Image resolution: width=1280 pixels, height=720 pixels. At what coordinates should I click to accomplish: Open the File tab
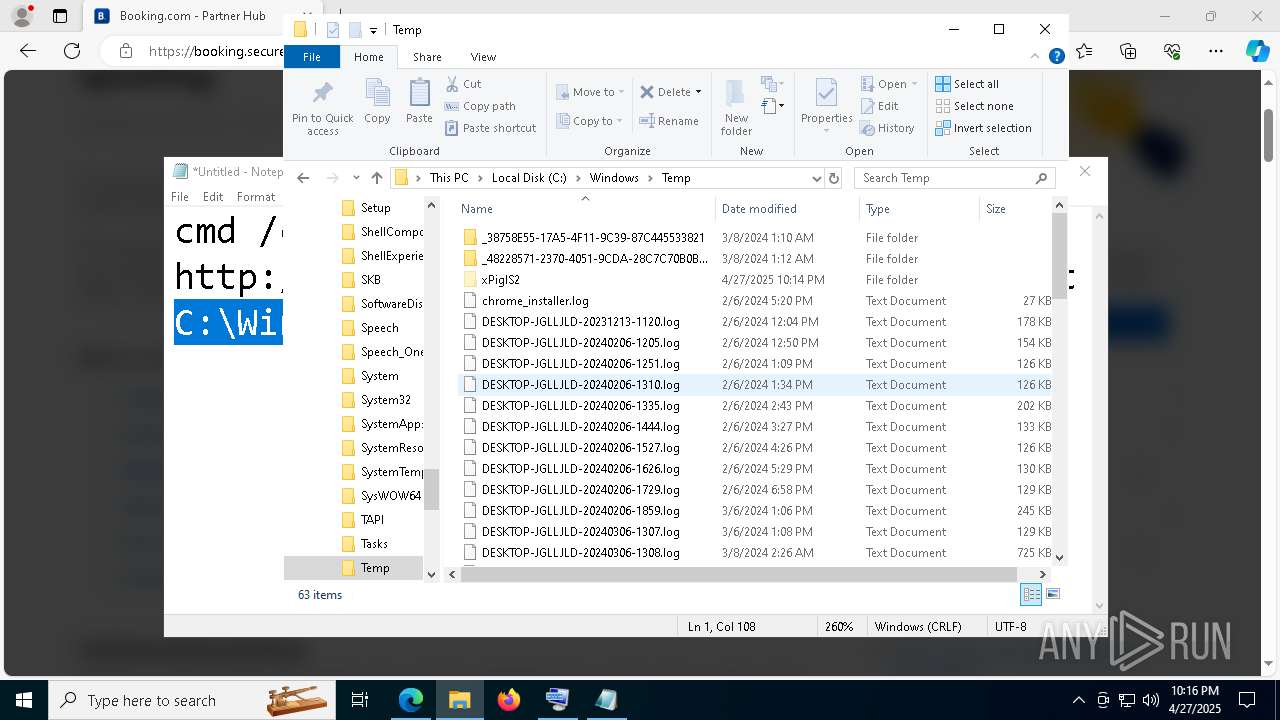[x=312, y=57]
